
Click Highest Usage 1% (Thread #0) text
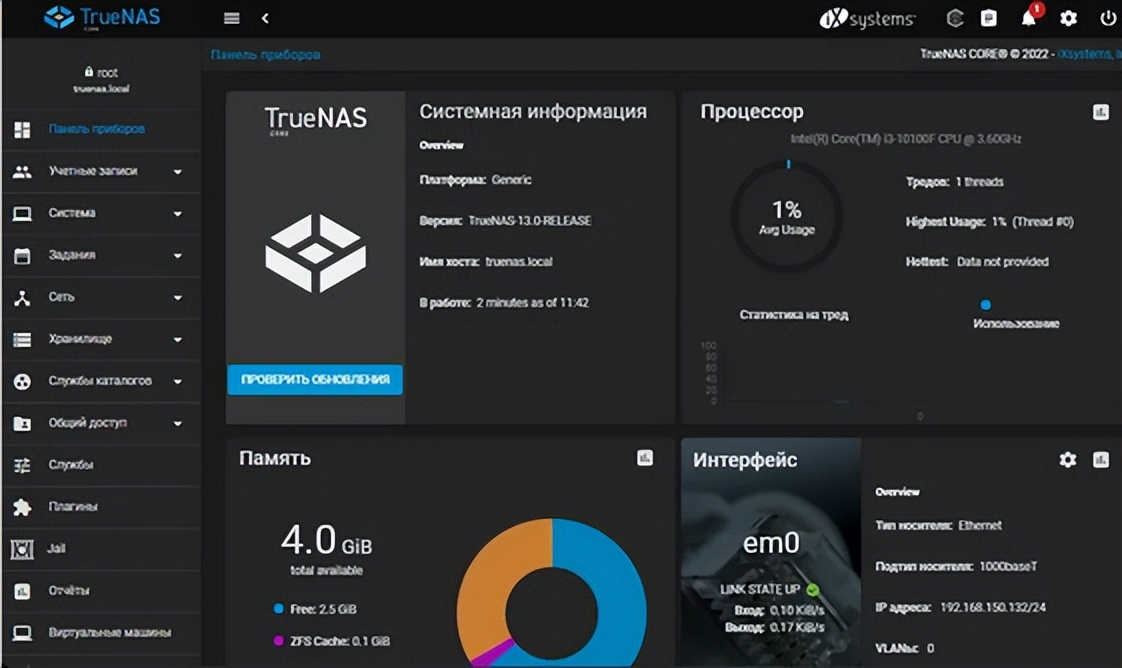tap(990, 222)
